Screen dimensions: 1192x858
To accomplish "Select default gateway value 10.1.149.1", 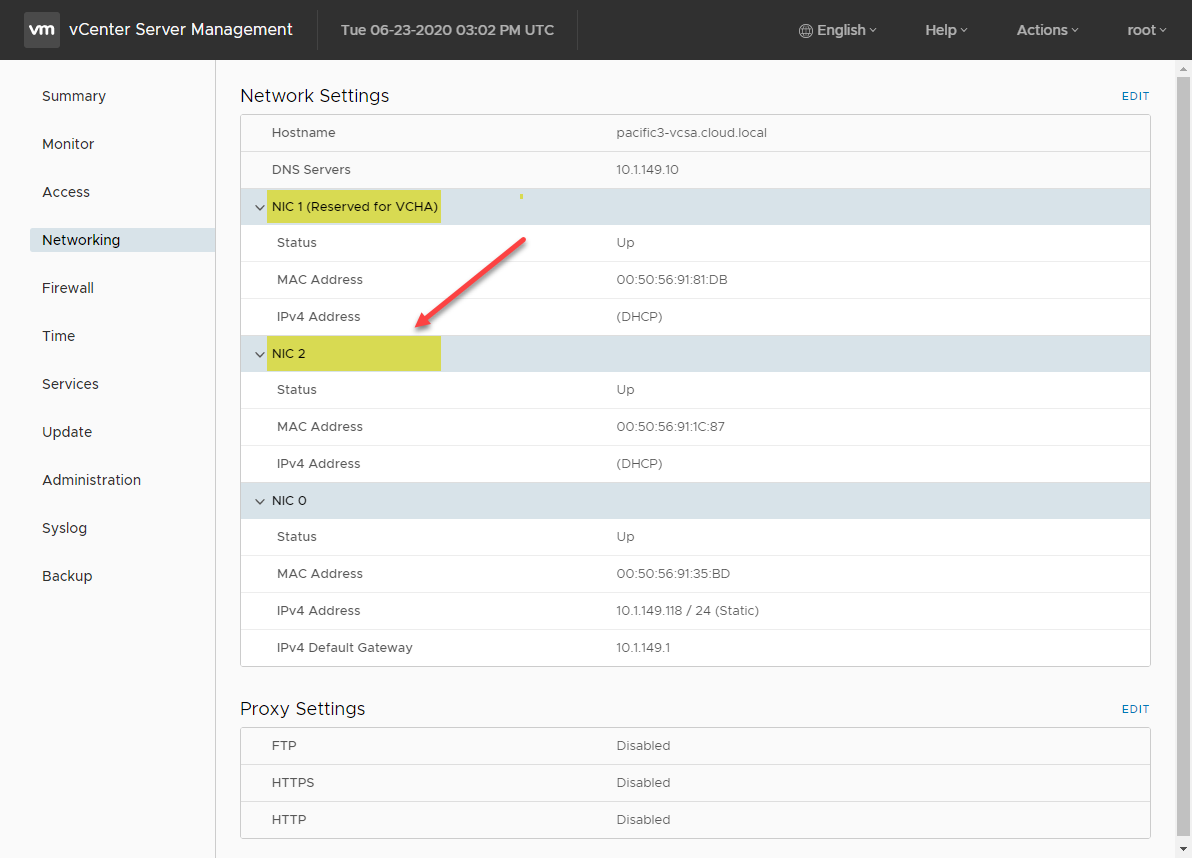I will coord(643,647).
